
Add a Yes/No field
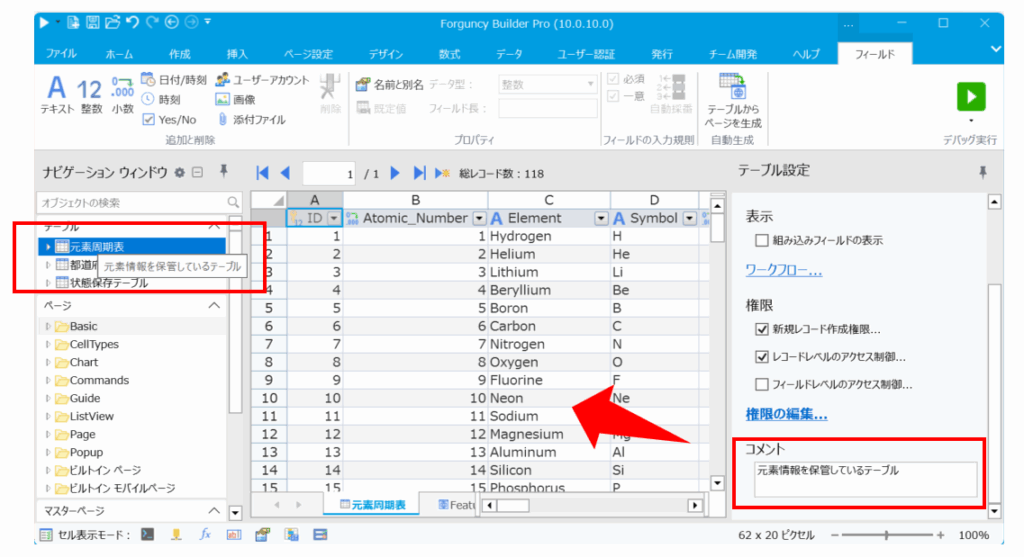[x=169, y=119]
